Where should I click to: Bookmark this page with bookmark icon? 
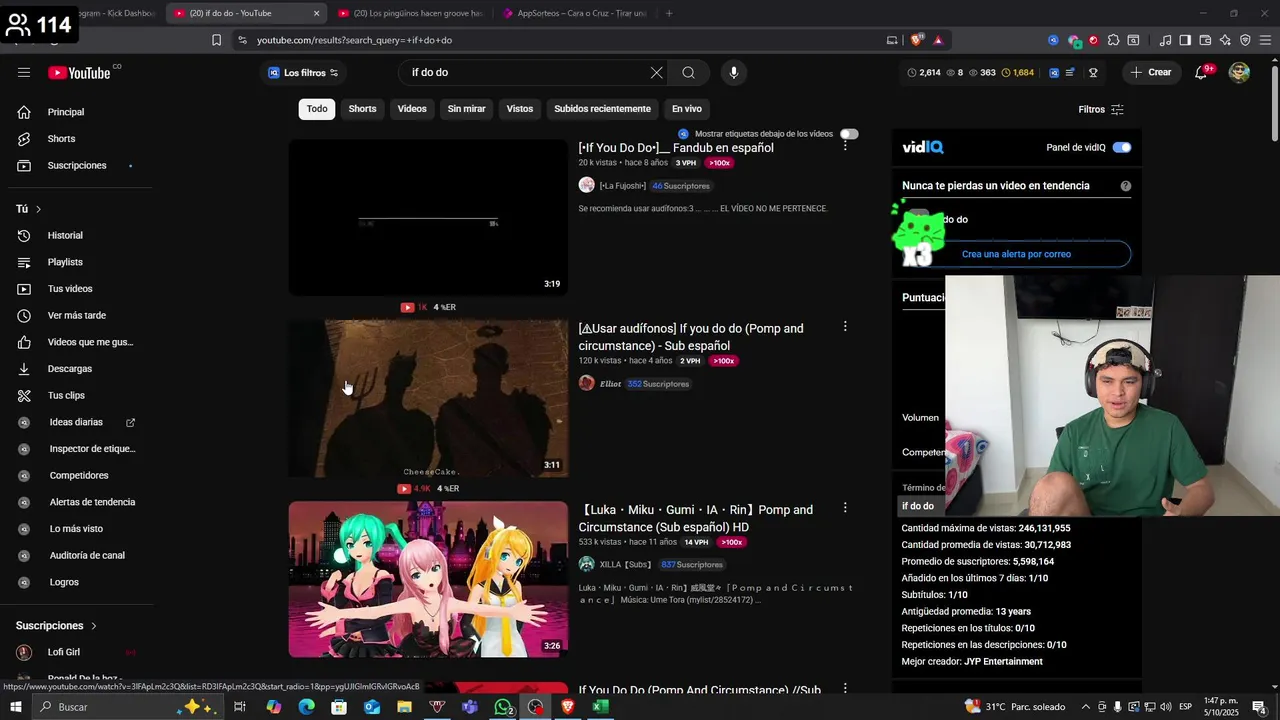coord(216,40)
